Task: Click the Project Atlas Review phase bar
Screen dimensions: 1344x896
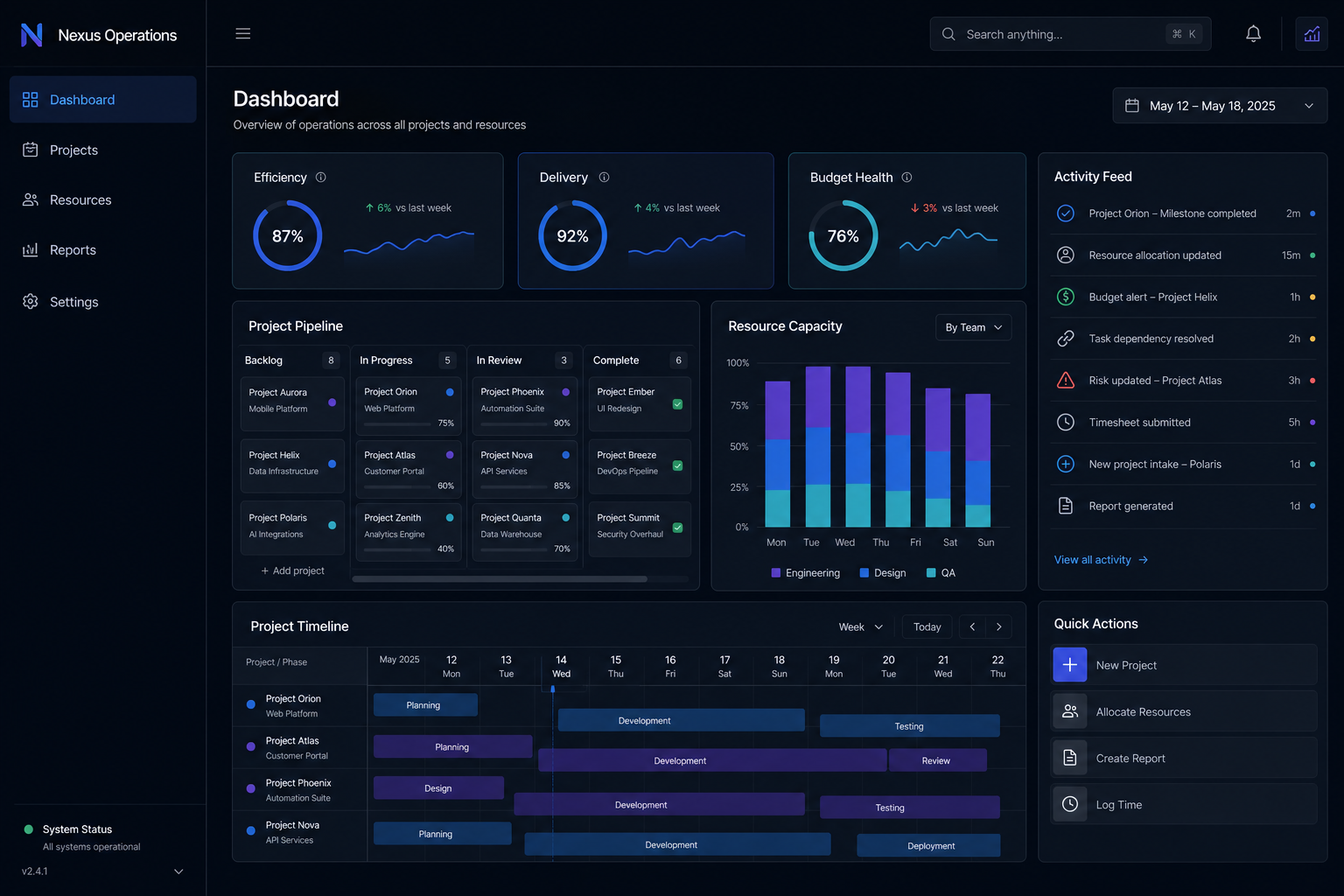Action: pyautogui.click(x=937, y=760)
